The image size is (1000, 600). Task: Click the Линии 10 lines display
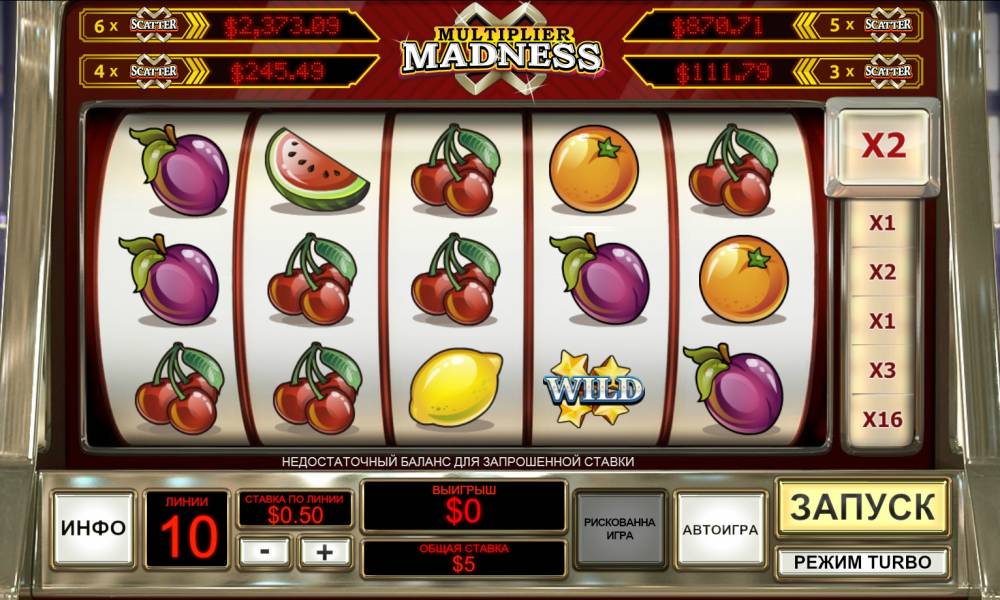point(188,529)
